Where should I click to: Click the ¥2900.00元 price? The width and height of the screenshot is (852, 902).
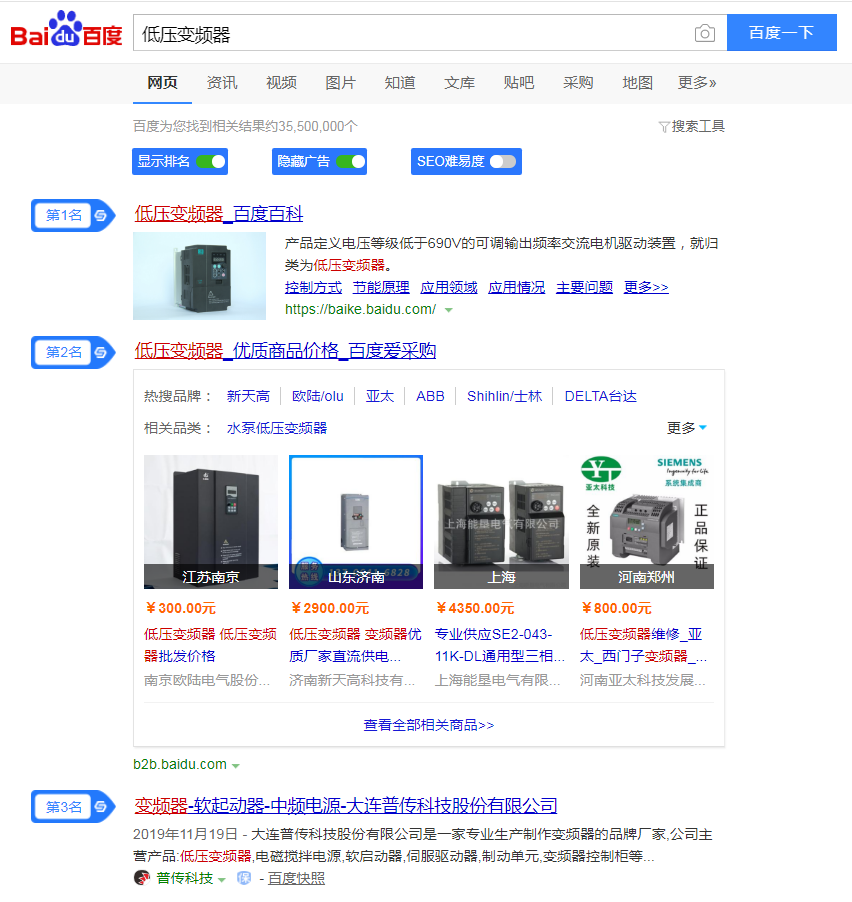pos(330,608)
